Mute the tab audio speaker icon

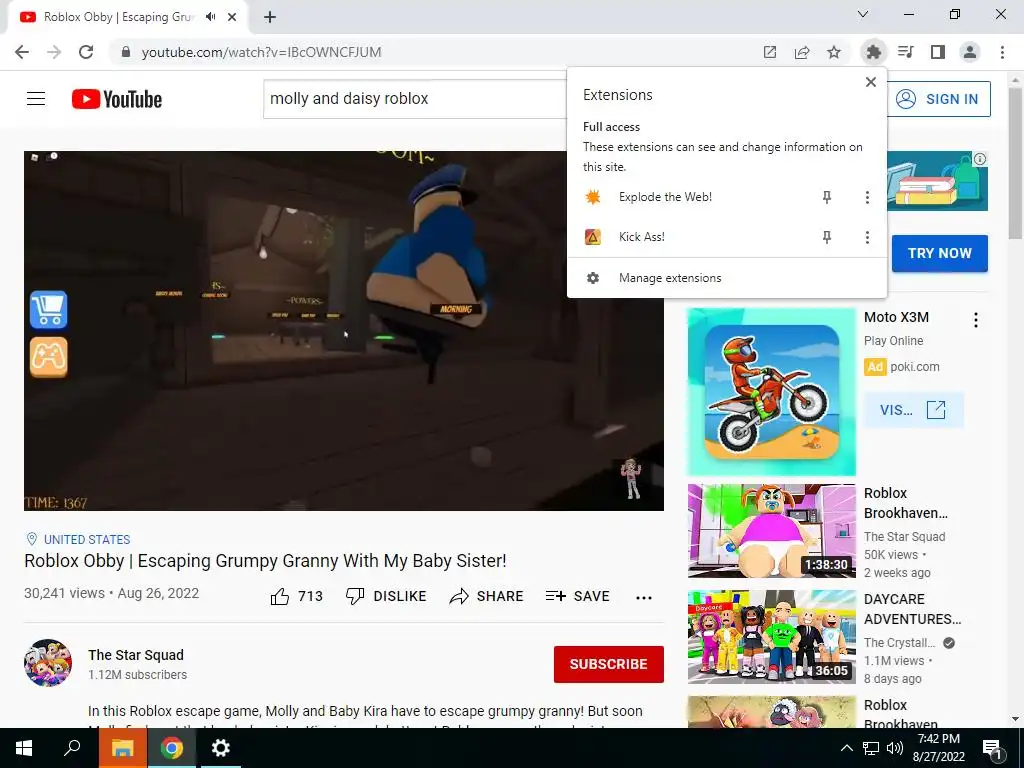(210, 17)
